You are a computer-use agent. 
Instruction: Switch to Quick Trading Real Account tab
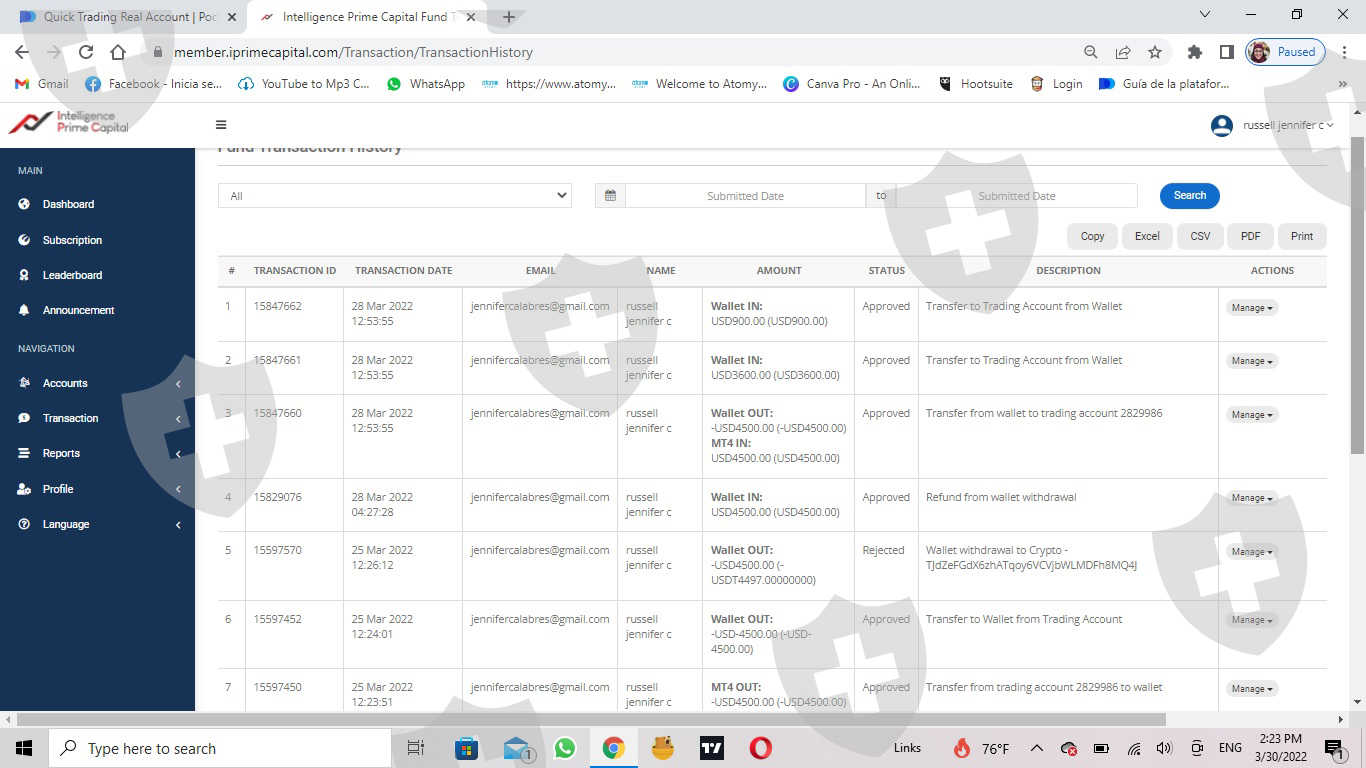click(128, 17)
